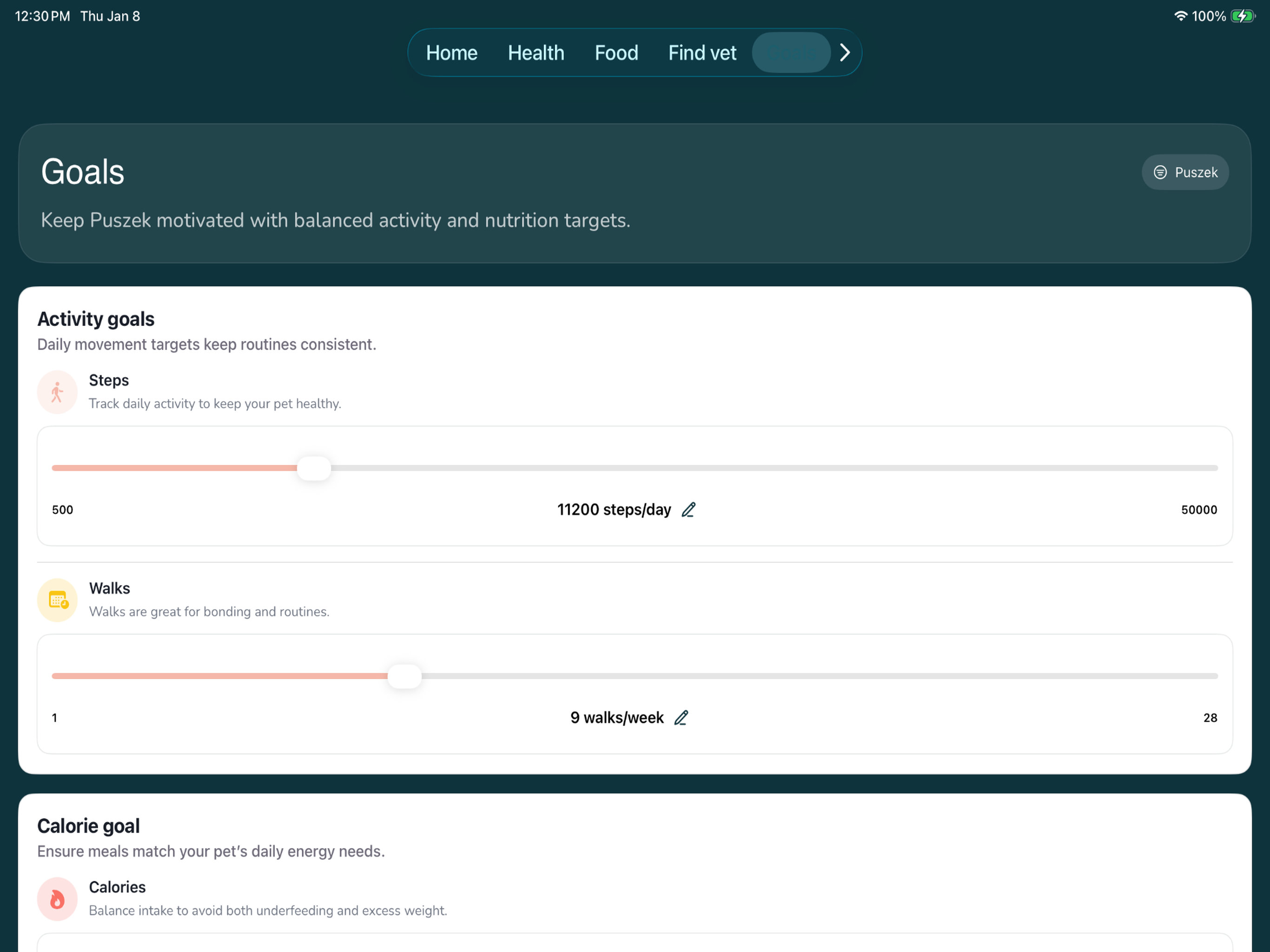Click the "Thu Jan 8" date
The width and height of the screenshot is (1270, 952).
click(110, 16)
